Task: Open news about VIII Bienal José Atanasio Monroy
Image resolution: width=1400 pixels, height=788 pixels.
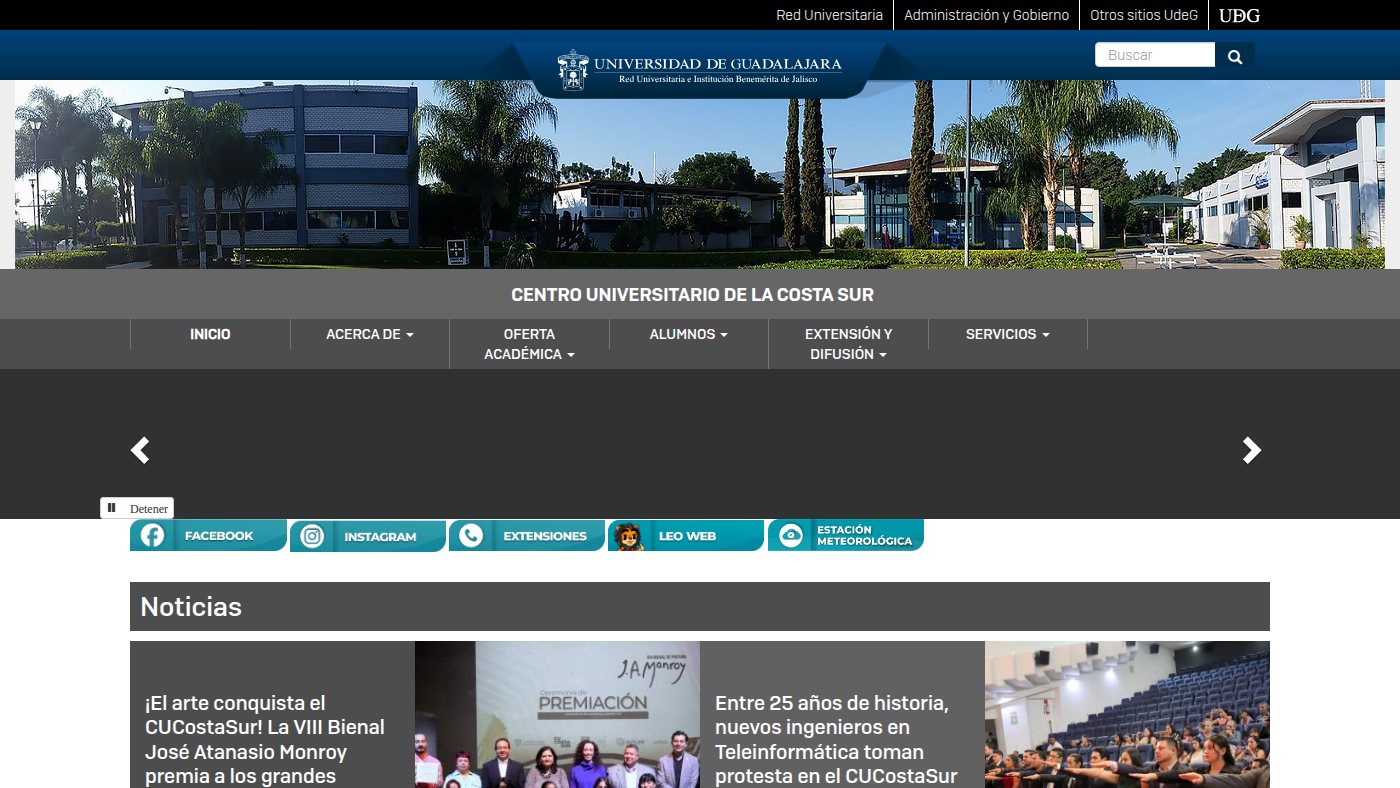Action: [x=265, y=739]
